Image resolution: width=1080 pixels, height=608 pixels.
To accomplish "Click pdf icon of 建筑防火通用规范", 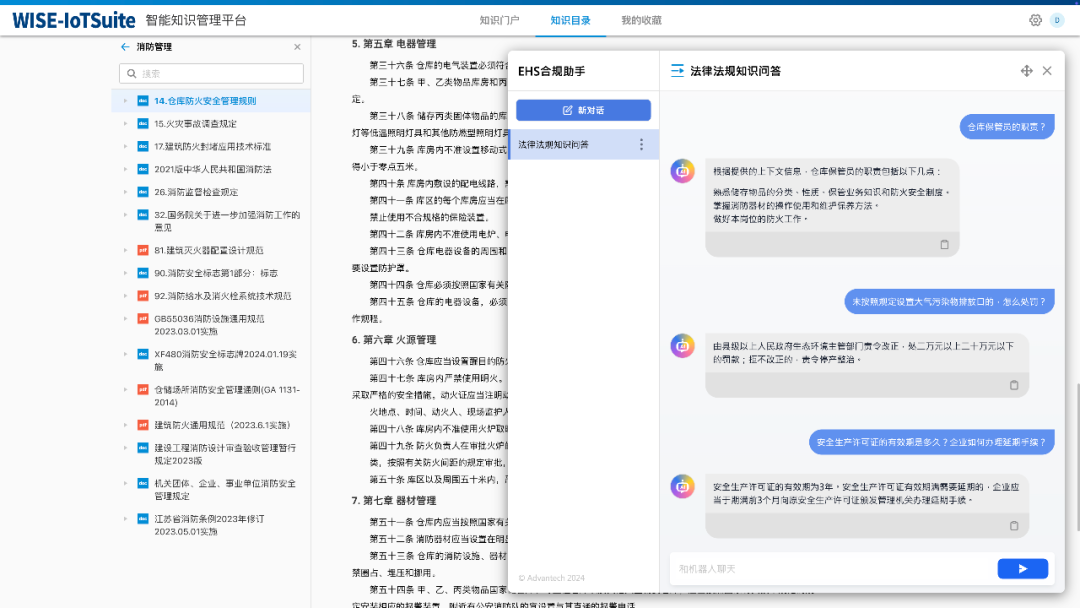I will [x=143, y=425].
